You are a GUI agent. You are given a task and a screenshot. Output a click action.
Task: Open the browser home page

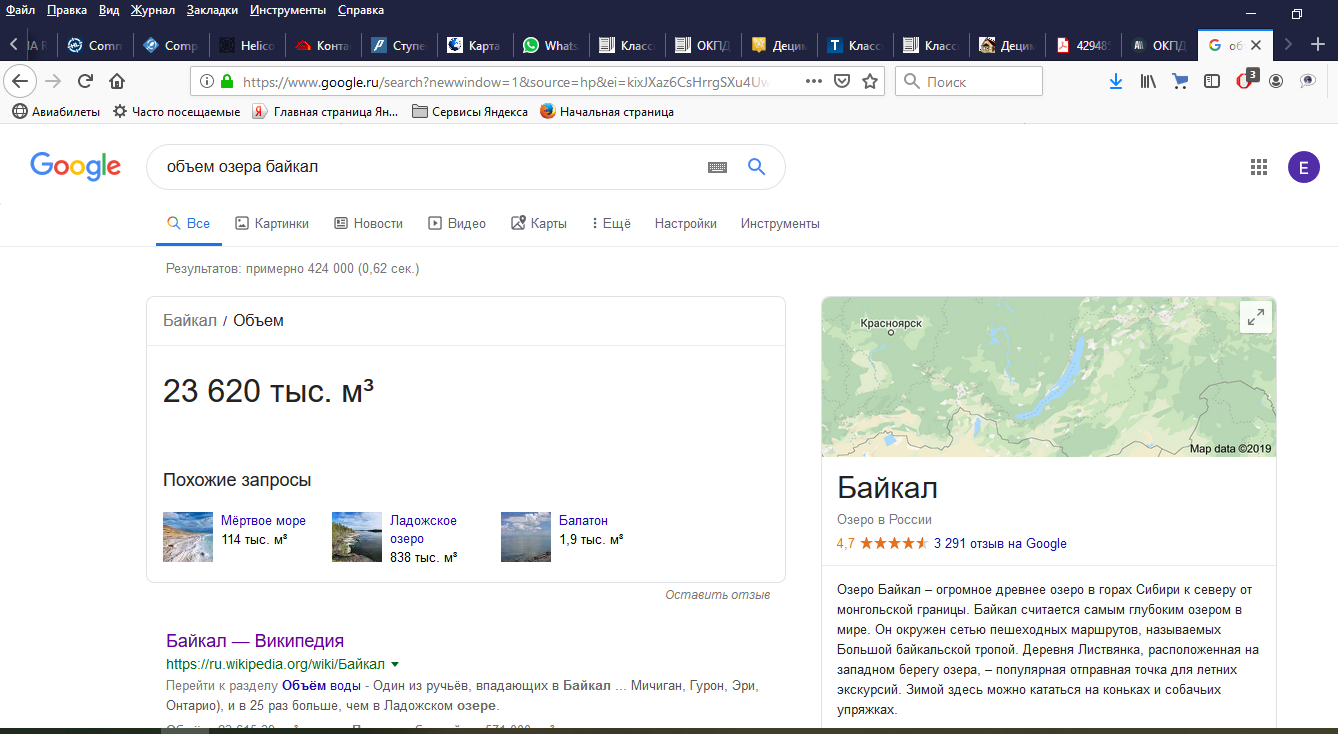coord(117,81)
